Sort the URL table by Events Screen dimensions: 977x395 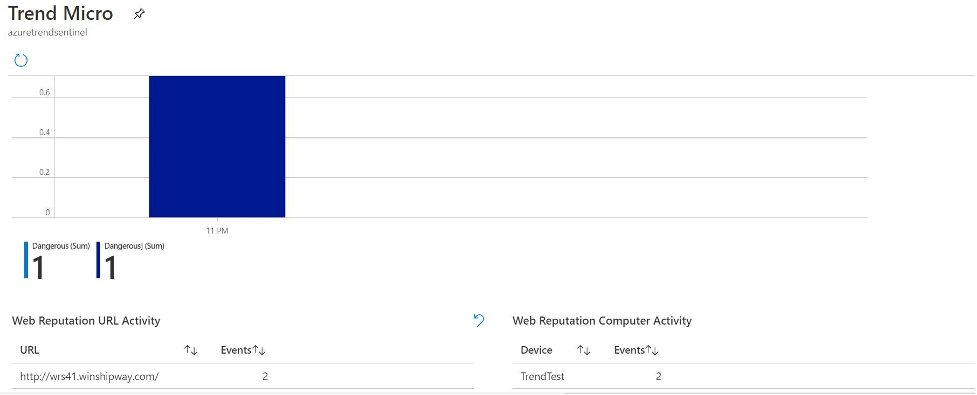point(259,351)
